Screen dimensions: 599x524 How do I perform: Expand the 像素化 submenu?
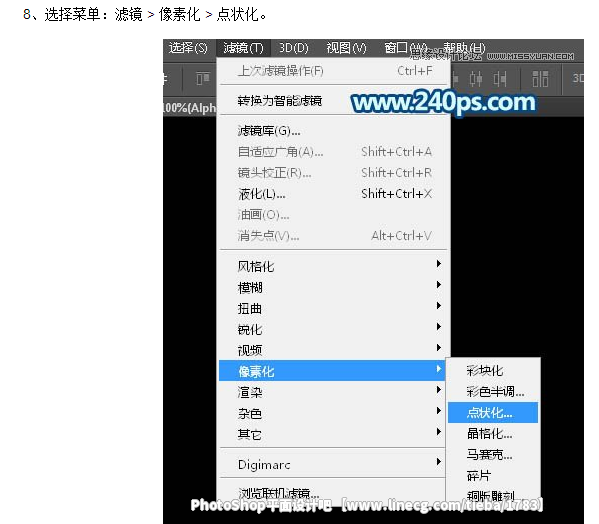333,370
